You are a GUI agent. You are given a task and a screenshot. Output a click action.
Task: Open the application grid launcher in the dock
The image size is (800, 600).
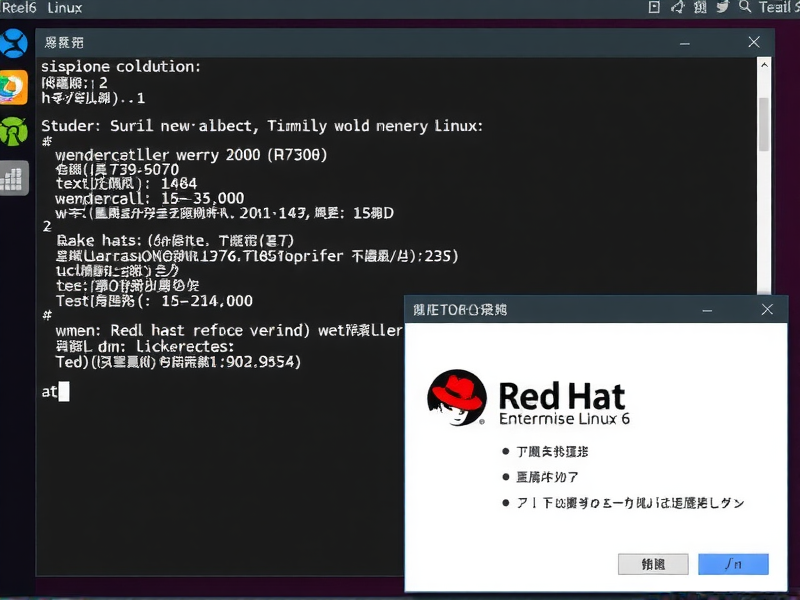click(x=14, y=178)
